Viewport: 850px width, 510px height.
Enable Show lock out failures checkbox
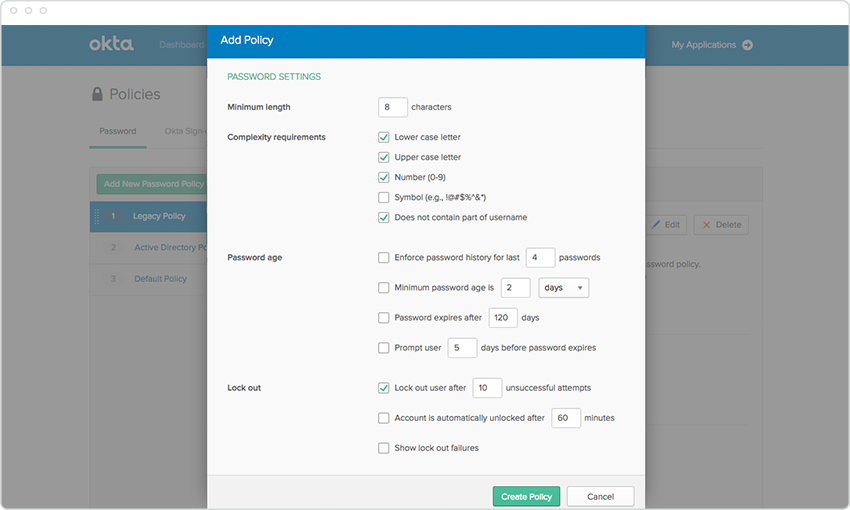[384, 448]
